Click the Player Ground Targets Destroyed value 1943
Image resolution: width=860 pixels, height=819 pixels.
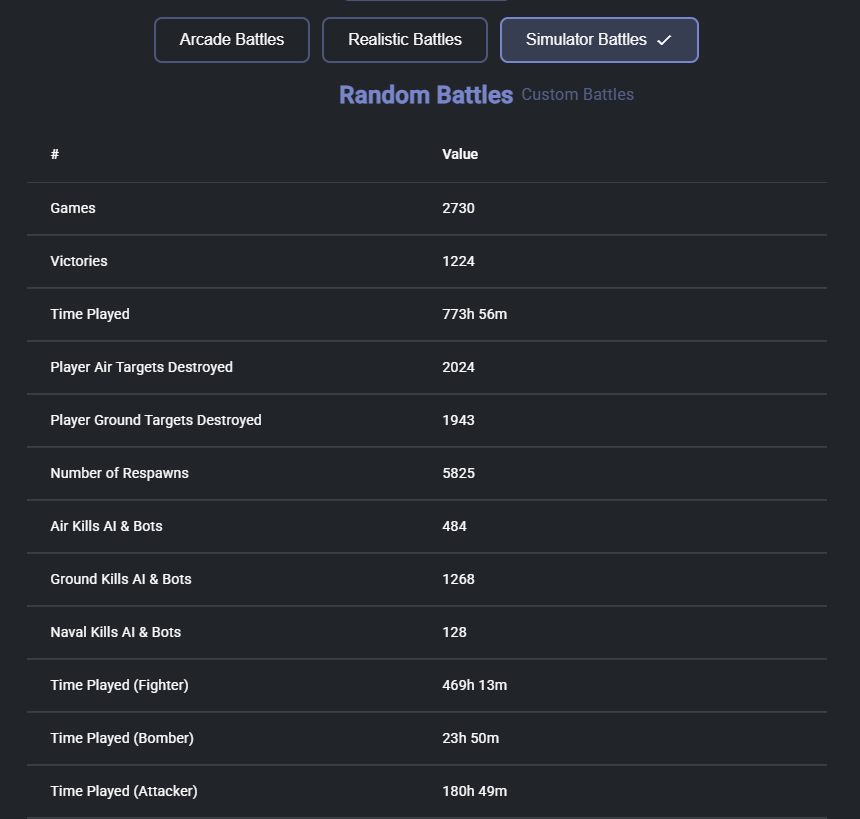click(x=458, y=420)
